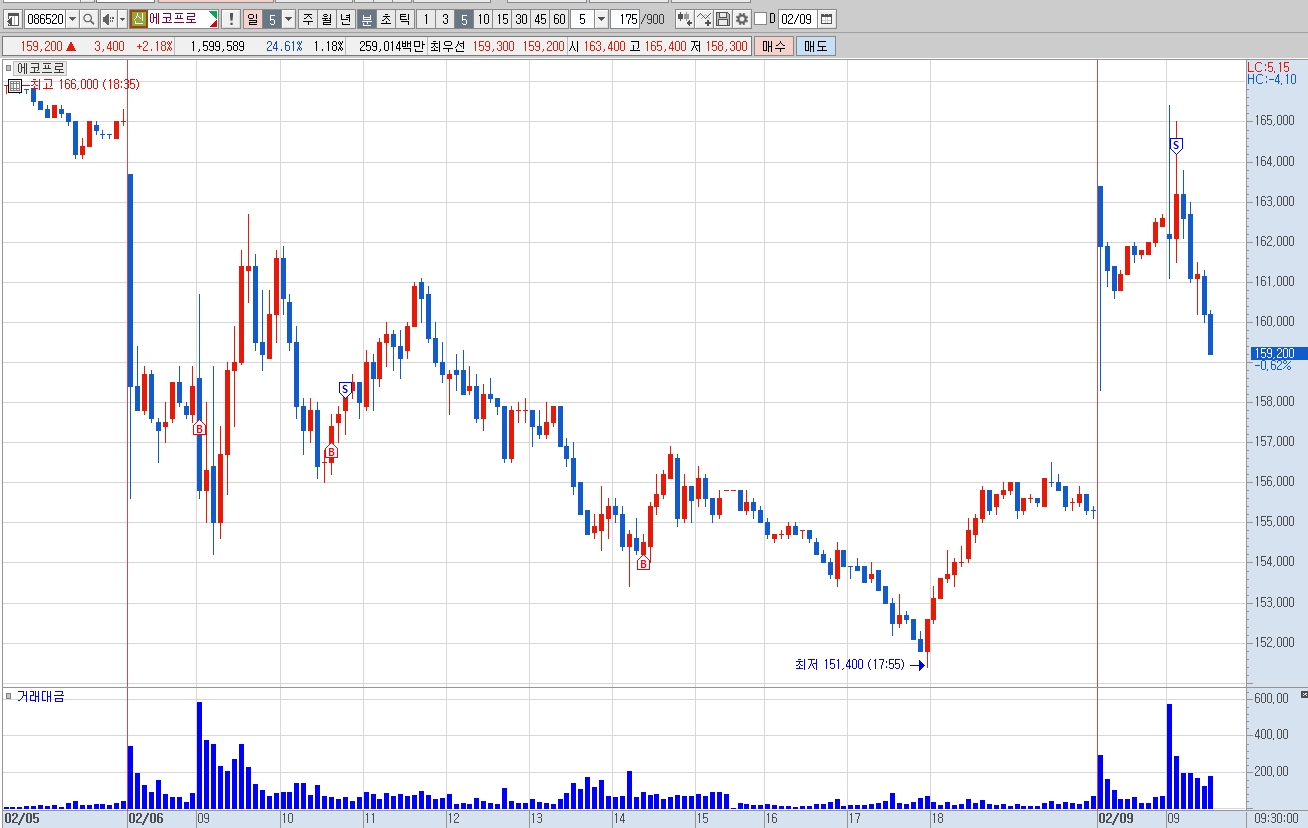Select the 분 (minute) chart period toggle

coord(367,19)
